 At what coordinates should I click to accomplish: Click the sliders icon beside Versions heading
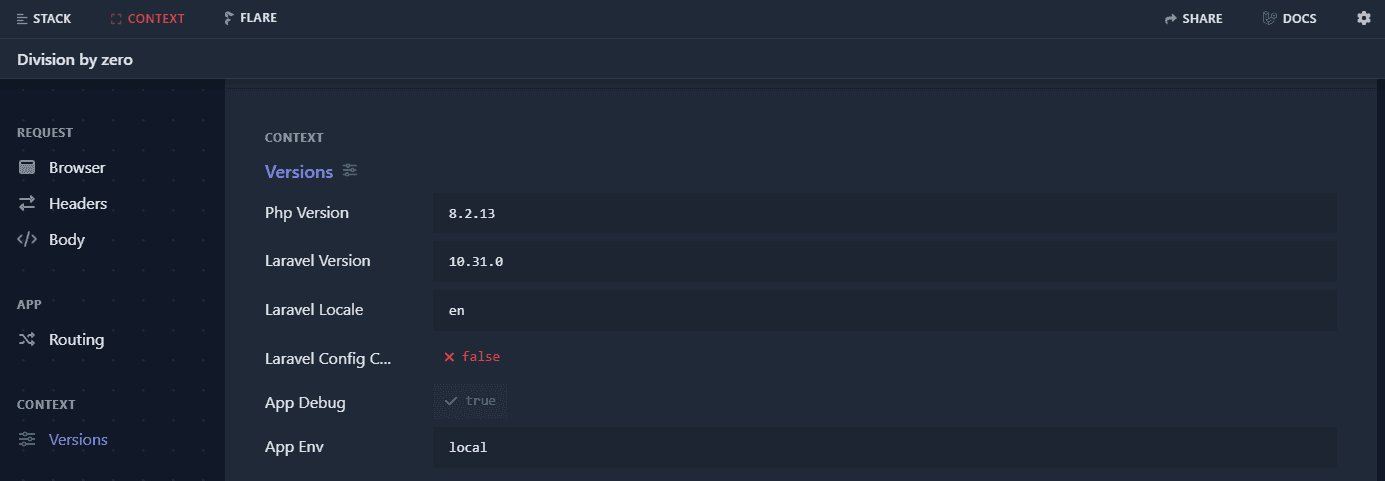coord(349,171)
